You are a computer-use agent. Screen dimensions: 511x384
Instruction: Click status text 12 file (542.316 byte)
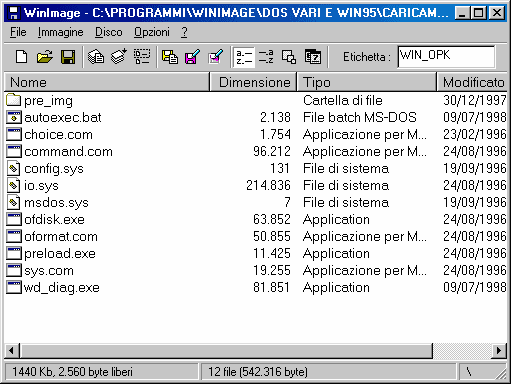coord(258,372)
